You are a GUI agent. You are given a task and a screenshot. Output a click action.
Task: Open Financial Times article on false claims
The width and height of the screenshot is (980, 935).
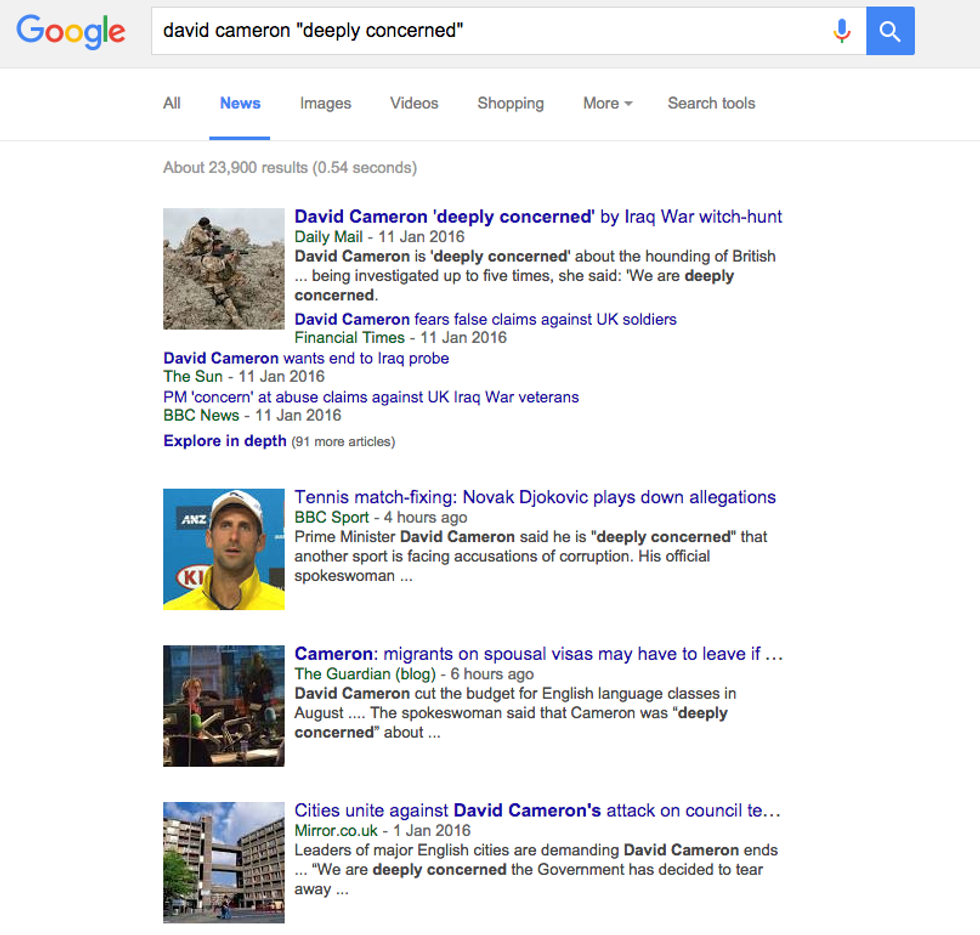pyautogui.click(x=486, y=319)
